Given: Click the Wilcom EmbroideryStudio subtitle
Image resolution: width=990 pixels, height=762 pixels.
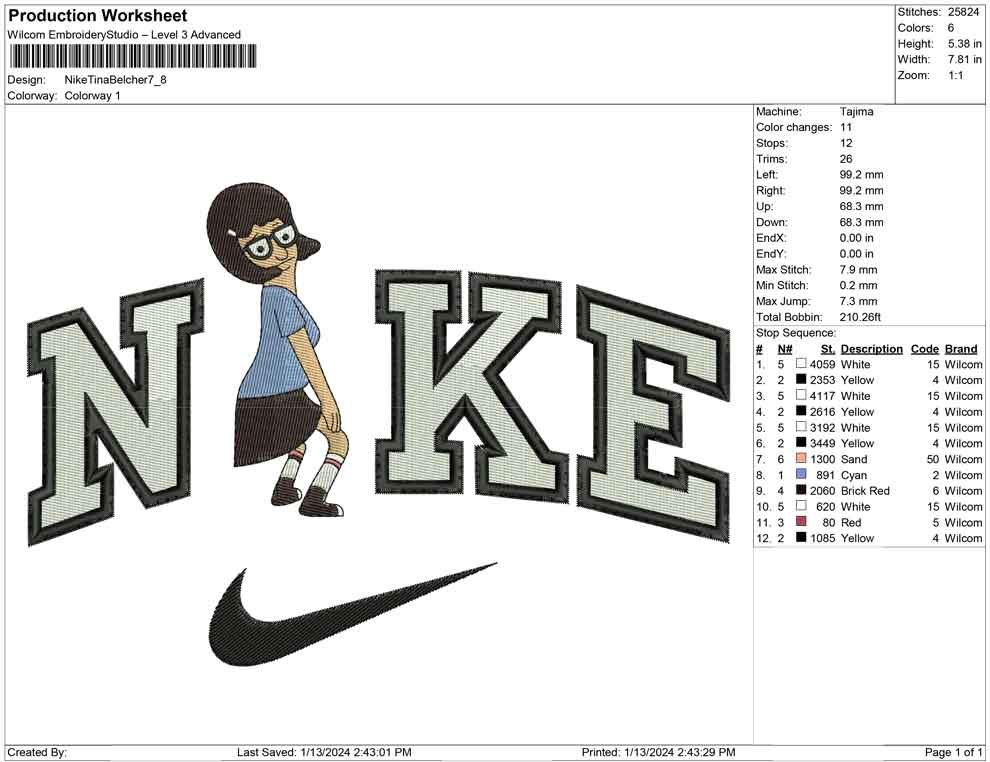Looking at the screenshot, I should click(x=124, y=35).
